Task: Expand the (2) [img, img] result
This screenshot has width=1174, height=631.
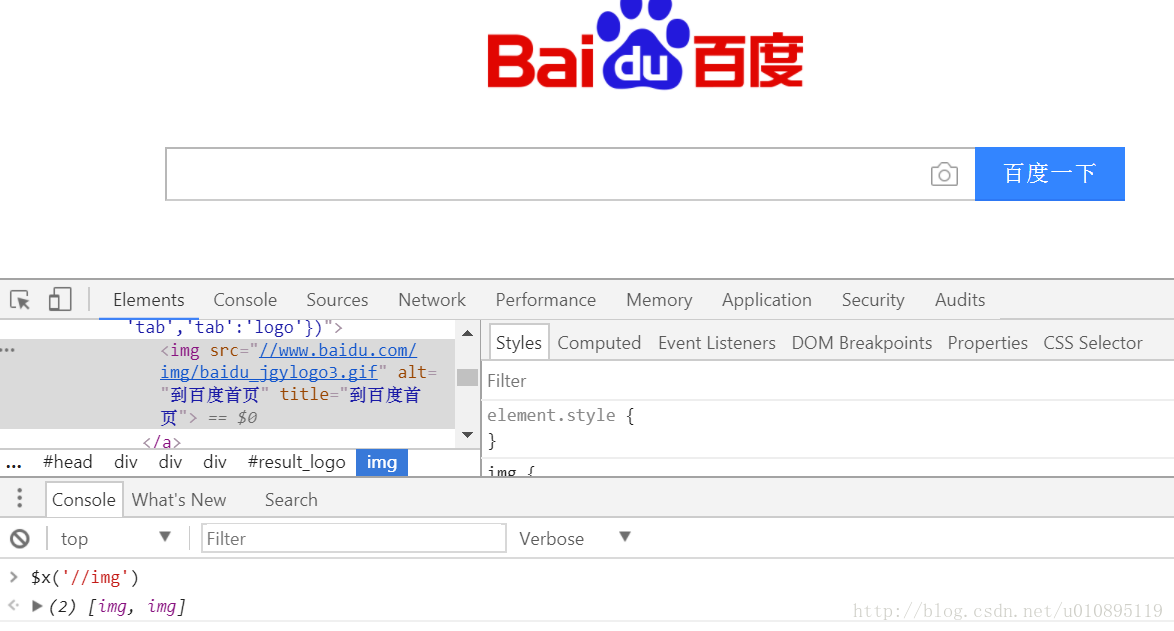Action: pyautogui.click(x=37, y=606)
